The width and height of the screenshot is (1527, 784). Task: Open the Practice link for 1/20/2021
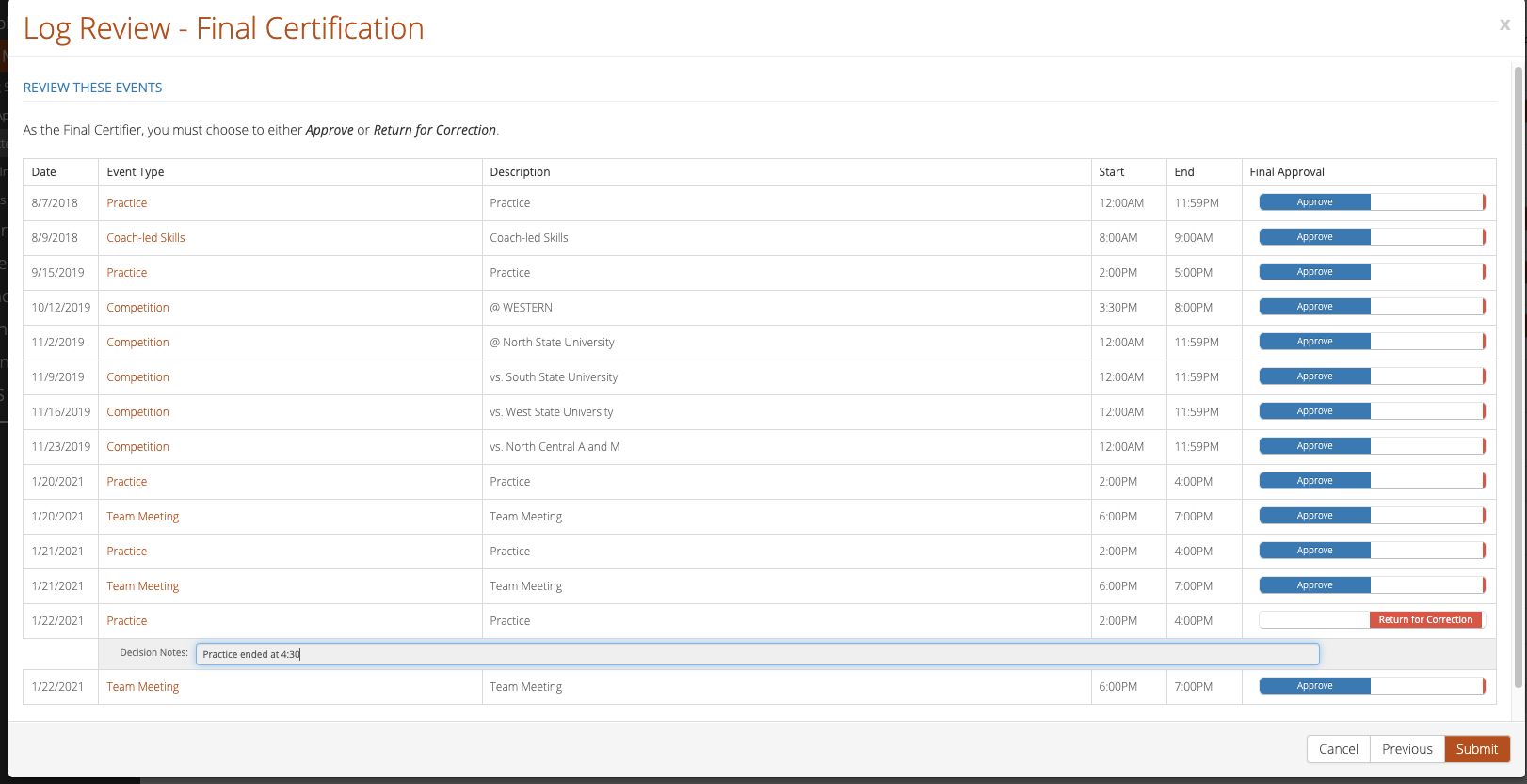pyautogui.click(x=127, y=482)
